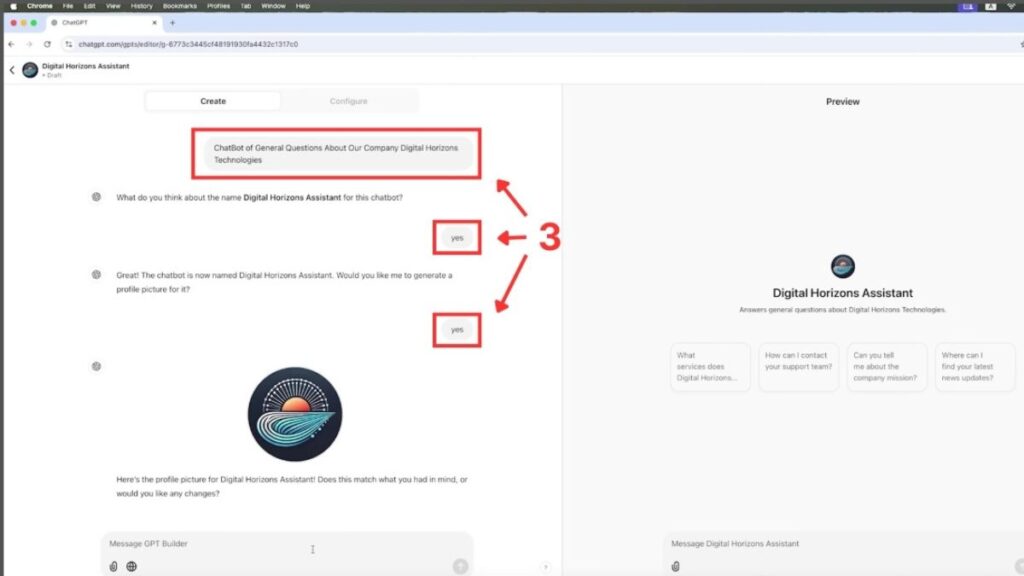The width and height of the screenshot is (1024, 576).
Task: Click 'Answers general questions about Digital Horizons' description
Action: 842,310
